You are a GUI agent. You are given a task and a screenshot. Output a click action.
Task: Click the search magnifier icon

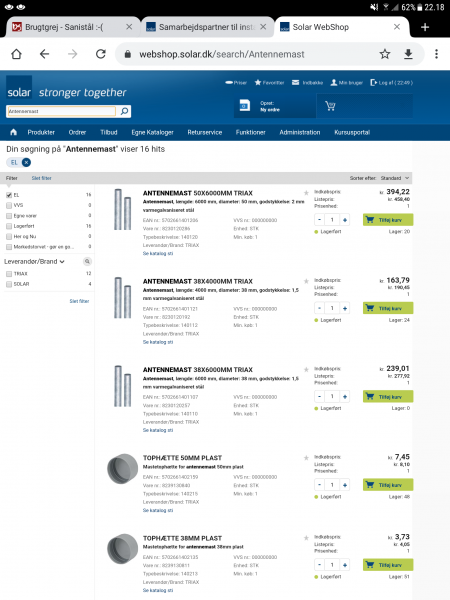coord(124,111)
